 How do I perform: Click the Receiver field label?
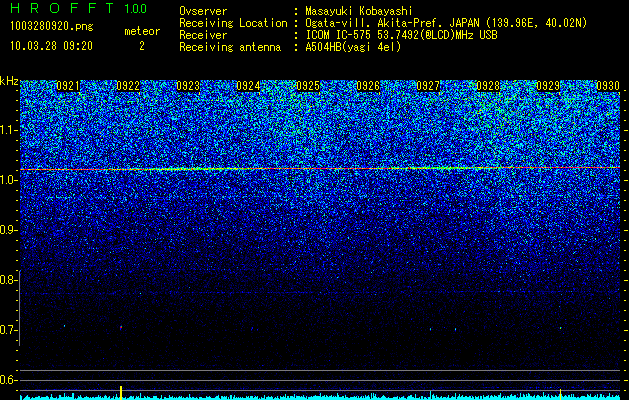(203, 35)
